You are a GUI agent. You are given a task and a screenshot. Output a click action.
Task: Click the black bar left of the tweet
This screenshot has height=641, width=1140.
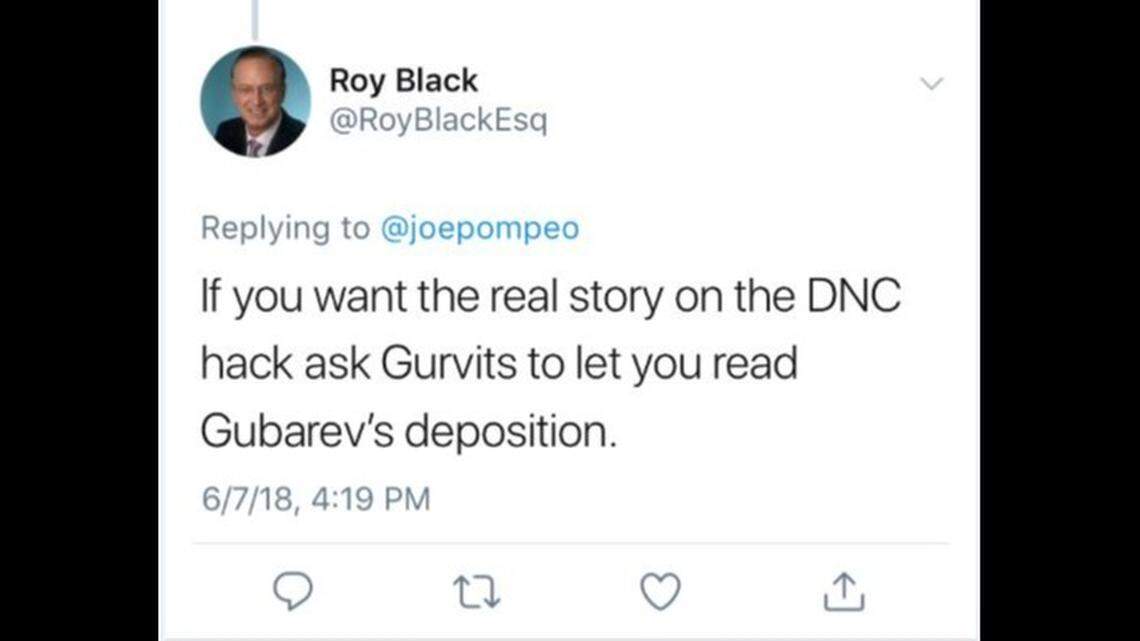pos(78,320)
